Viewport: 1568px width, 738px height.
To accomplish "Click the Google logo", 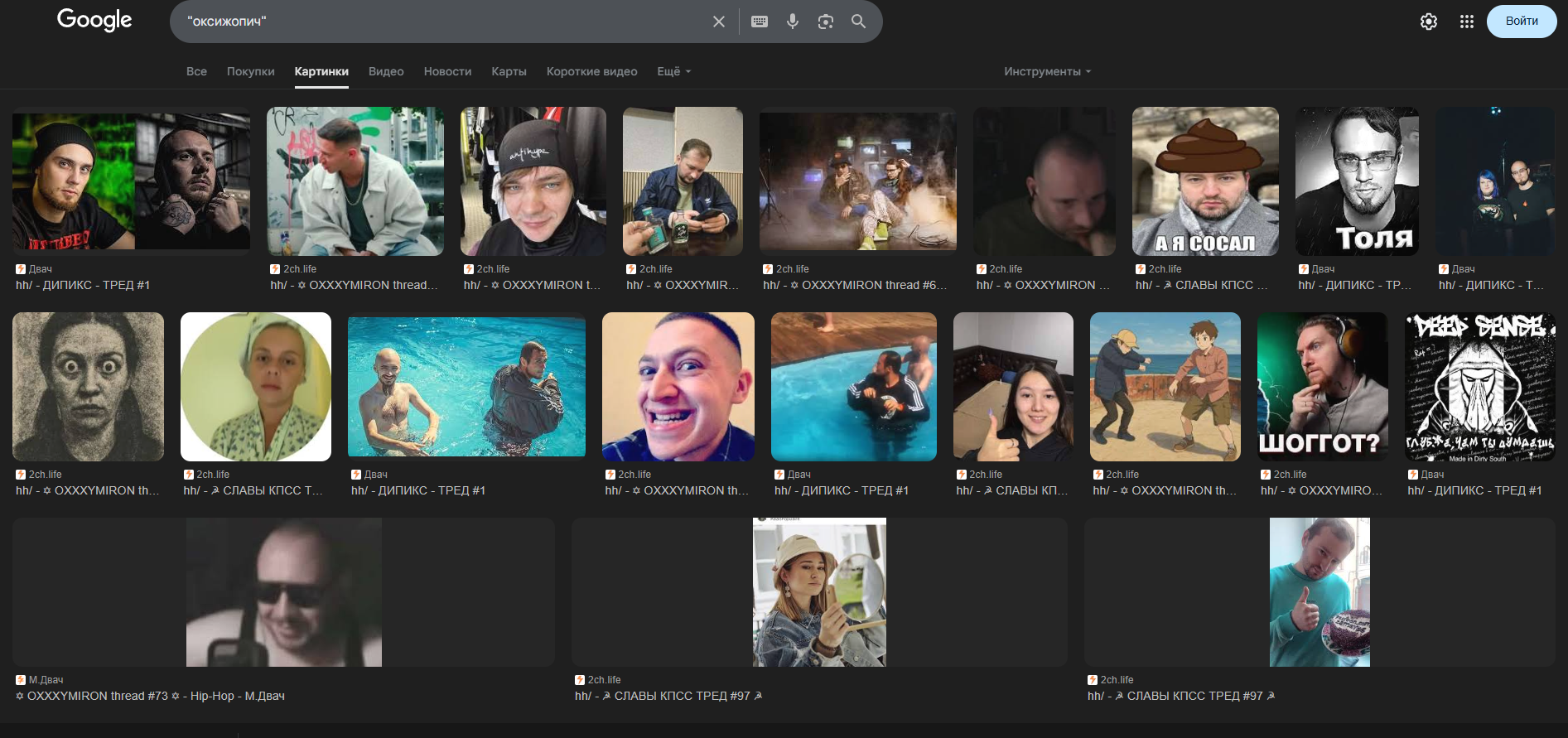I will click(94, 20).
